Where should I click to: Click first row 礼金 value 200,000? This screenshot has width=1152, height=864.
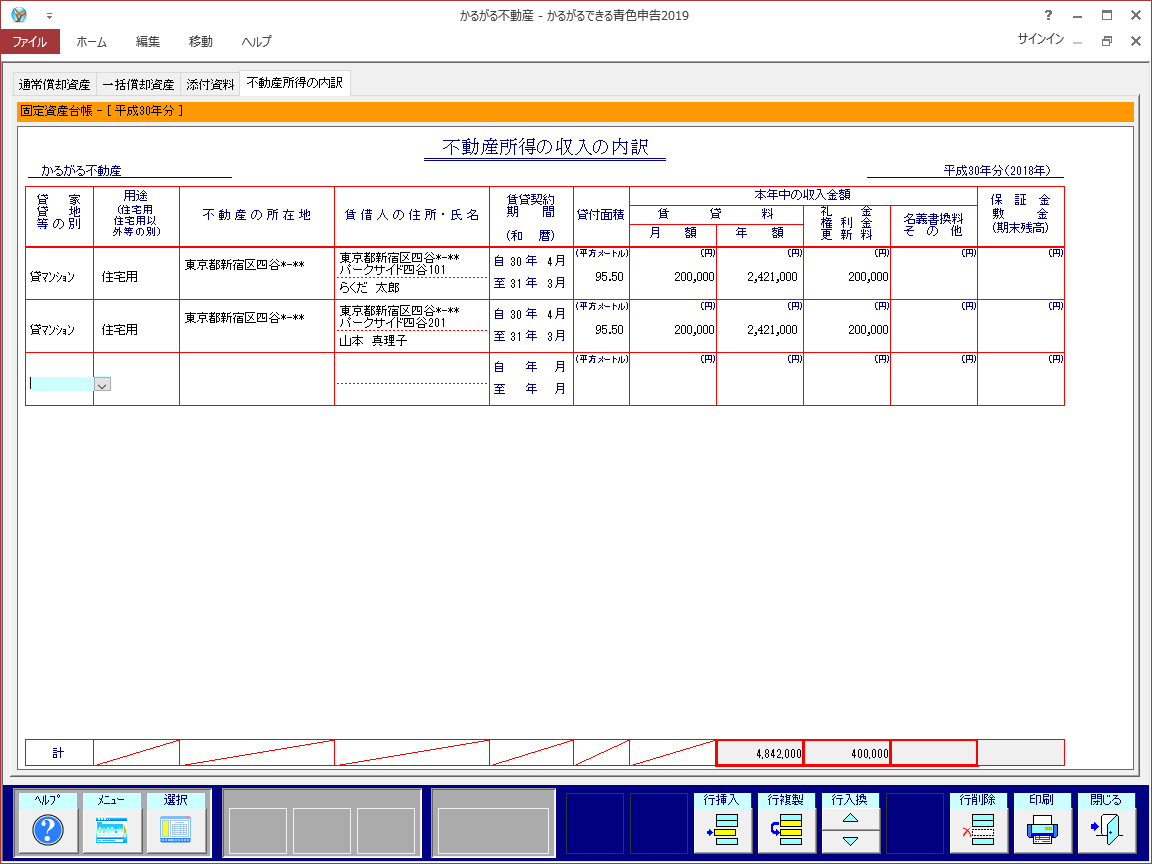tap(868, 277)
